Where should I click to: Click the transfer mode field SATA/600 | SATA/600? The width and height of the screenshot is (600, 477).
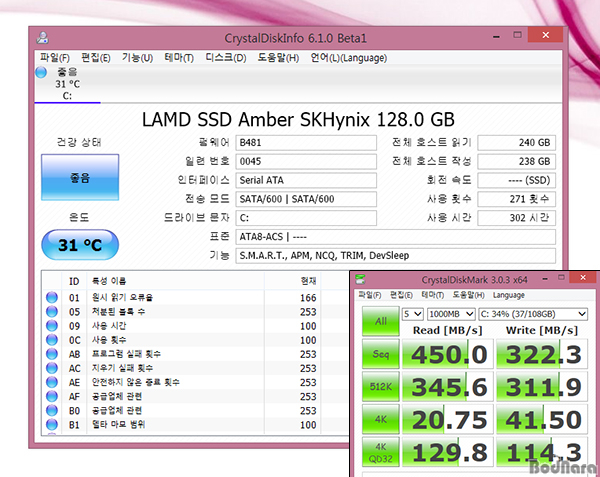coord(306,199)
